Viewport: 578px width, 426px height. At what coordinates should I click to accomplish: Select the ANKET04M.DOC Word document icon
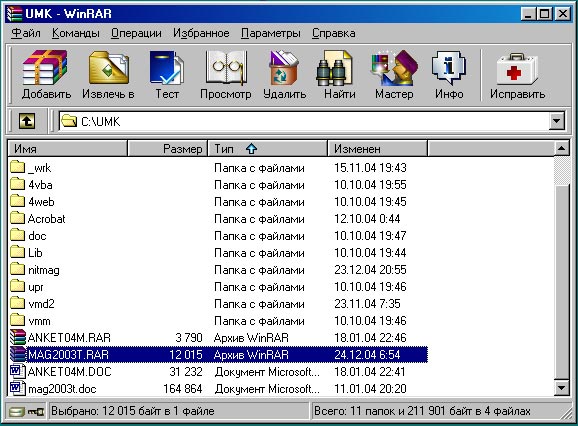pos(17,371)
